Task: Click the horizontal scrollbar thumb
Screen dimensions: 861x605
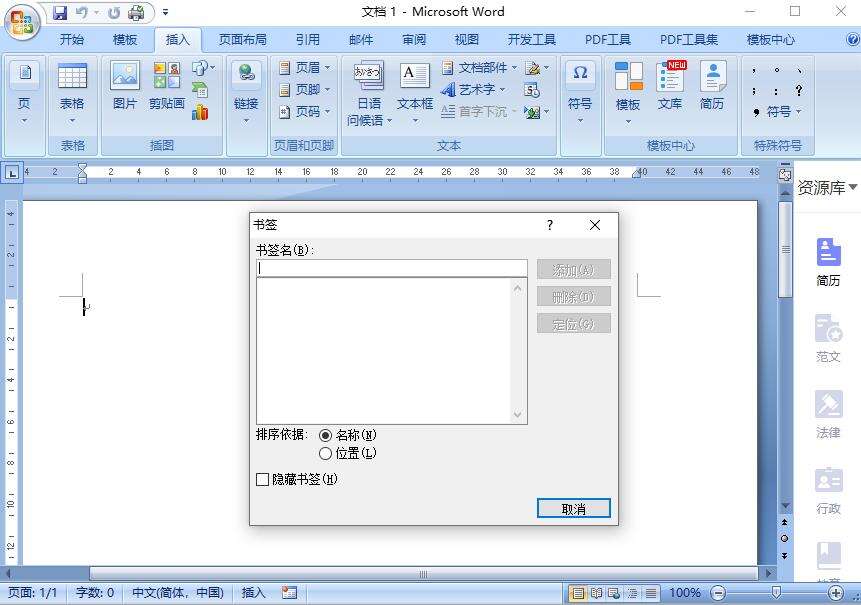Action: 423,574
